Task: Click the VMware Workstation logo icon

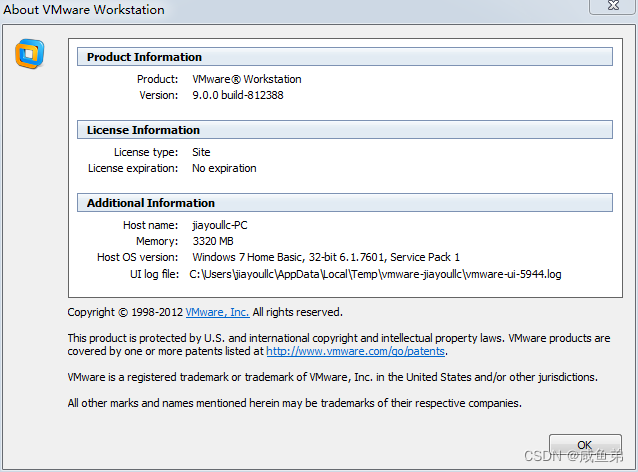Action: [30, 54]
